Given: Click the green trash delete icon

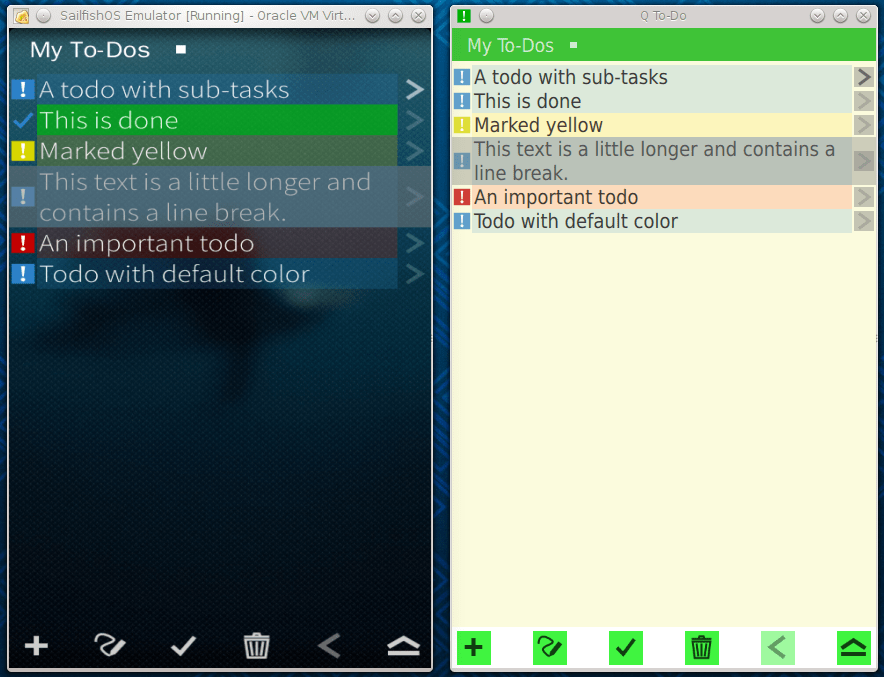Looking at the screenshot, I should point(701,648).
